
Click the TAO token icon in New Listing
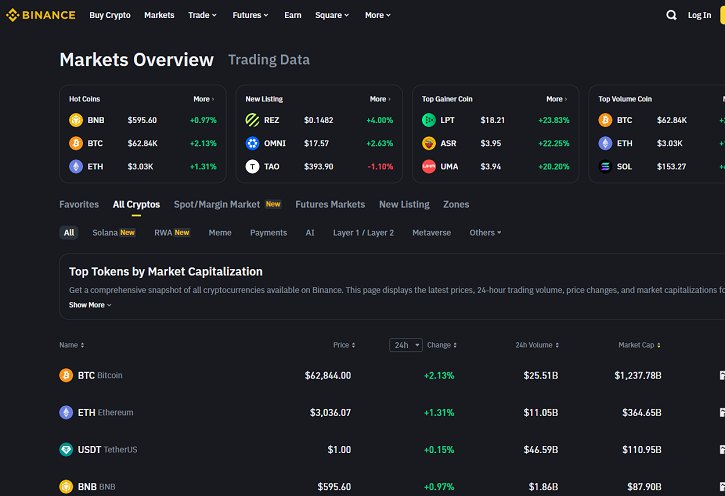pos(252,166)
